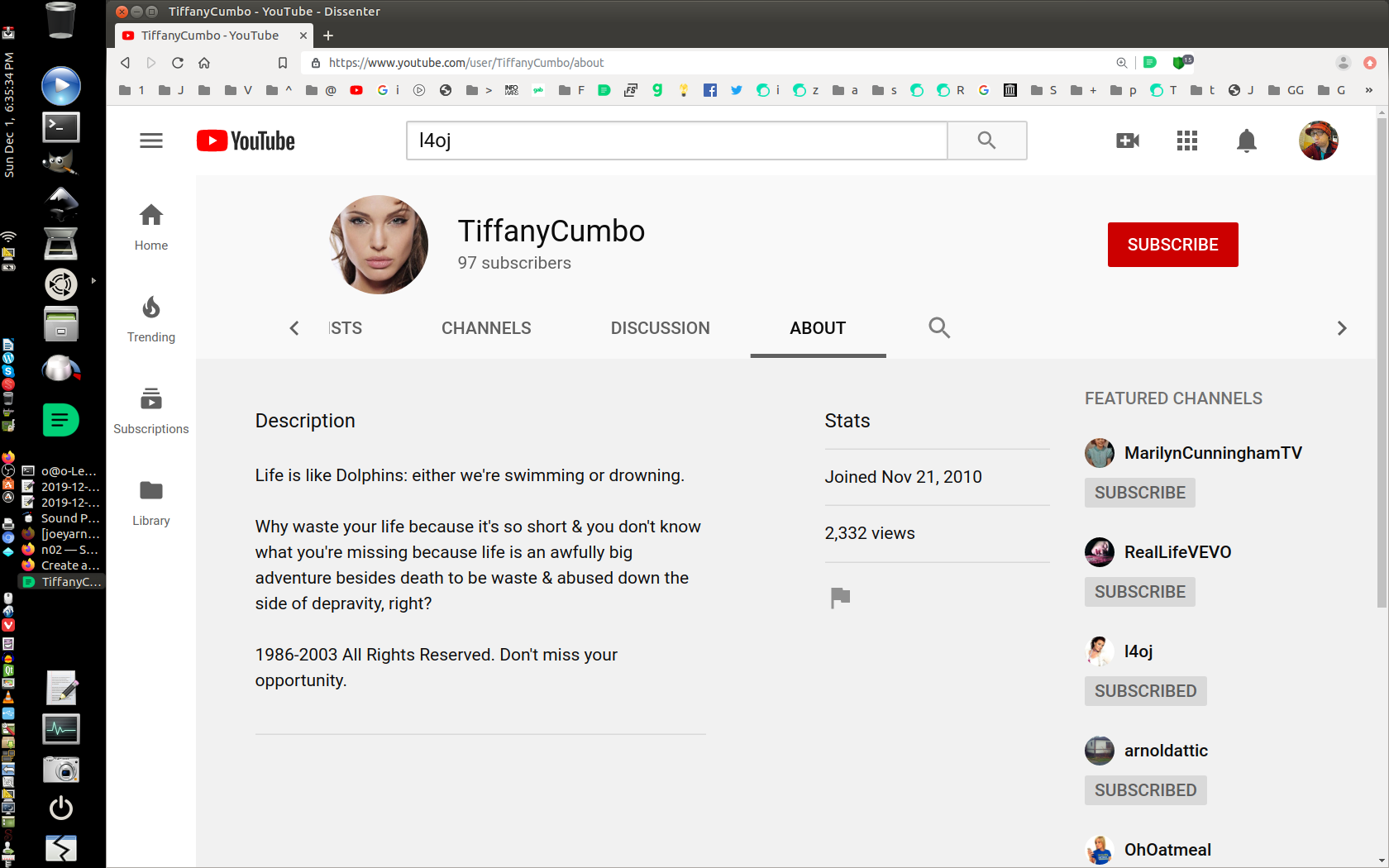This screenshot has width=1389, height=868.
Task: Open the notifications bell
Action: point(1247,141)
